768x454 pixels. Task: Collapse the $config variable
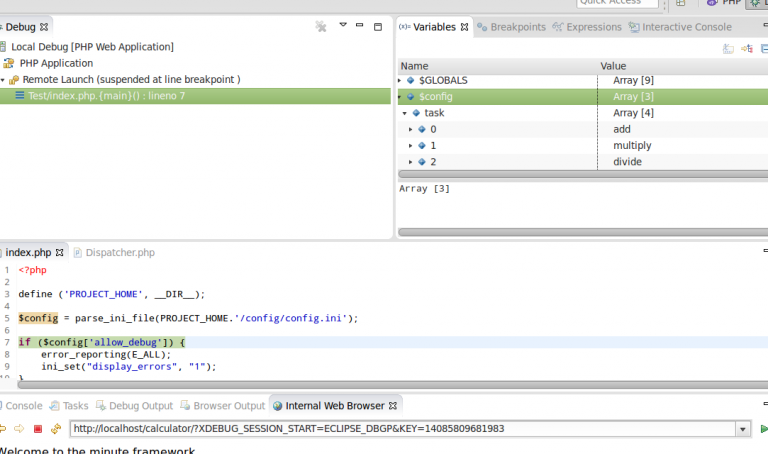pyautogui.click(x=400, y=97)
